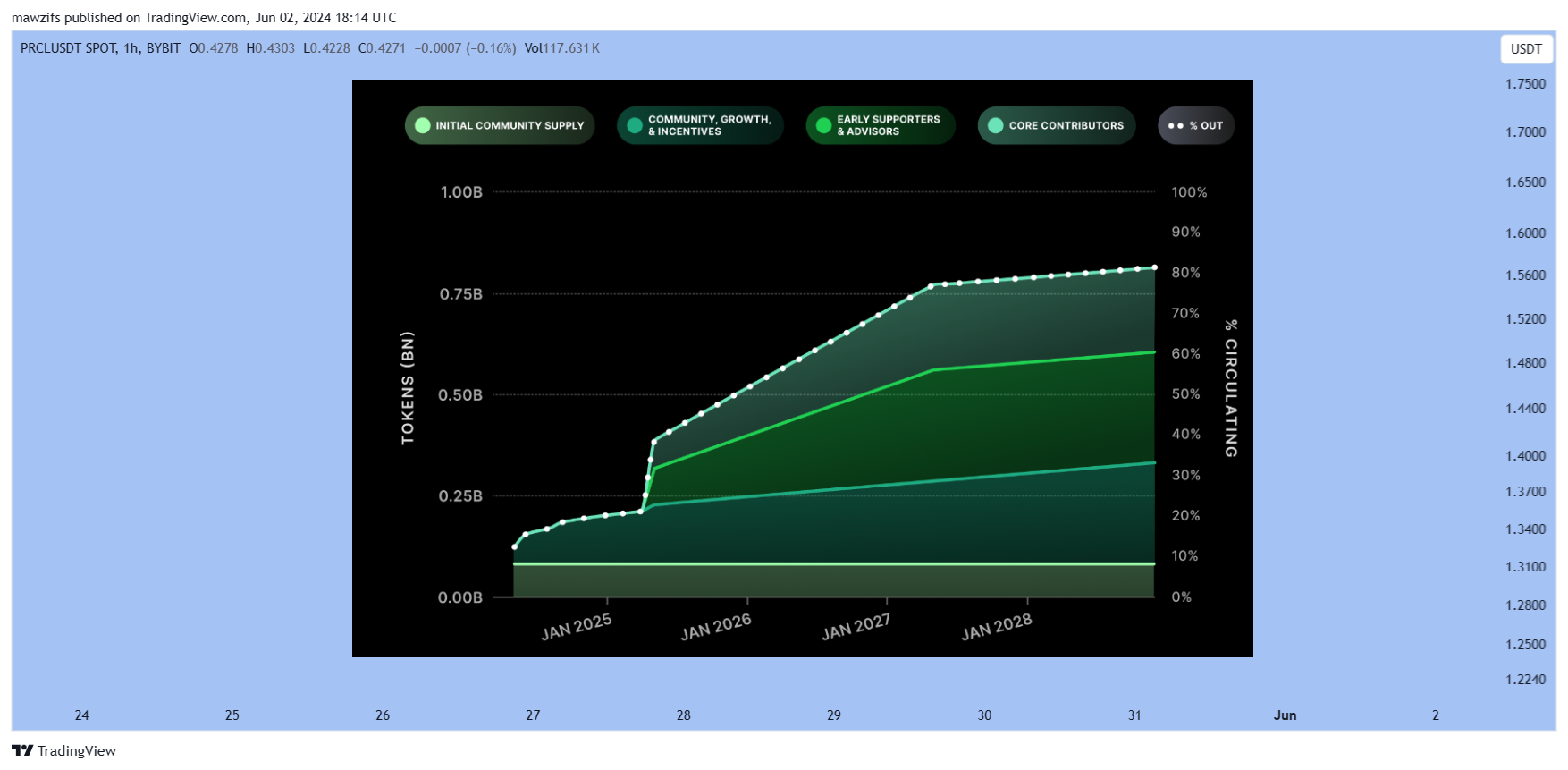Click the light green Initial Community Supply dot
1568x770 pixels.
point(423,126)
